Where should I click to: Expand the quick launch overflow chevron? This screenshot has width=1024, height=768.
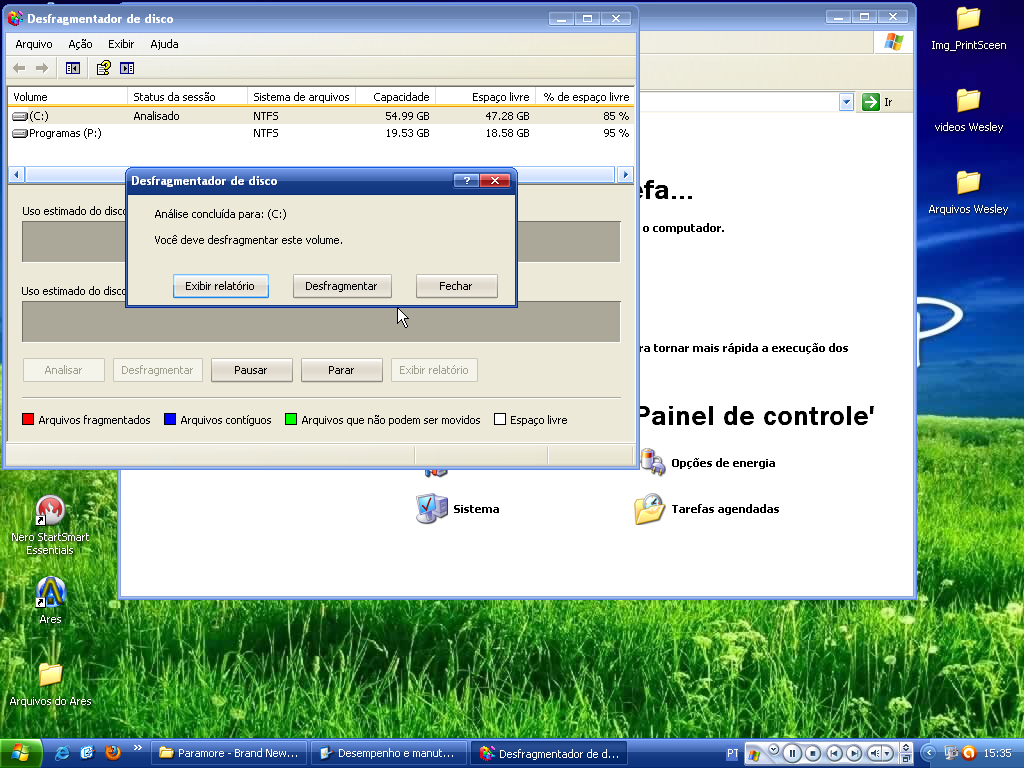[x=137, y=748]
